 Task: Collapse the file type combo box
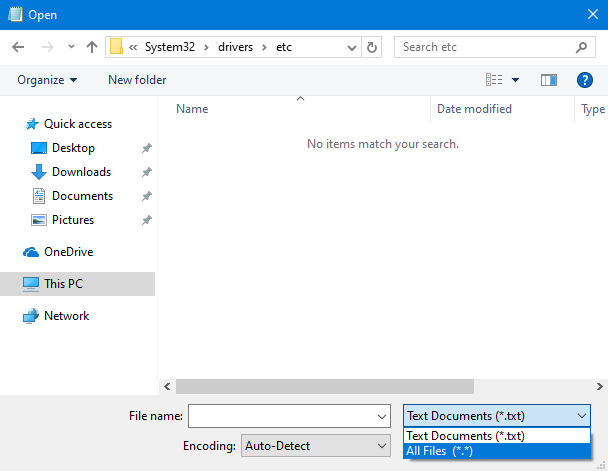[497, 416]
